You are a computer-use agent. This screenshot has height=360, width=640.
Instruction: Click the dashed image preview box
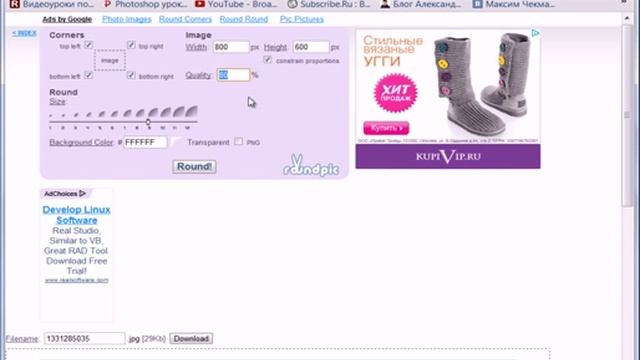click(x=110, y=60)
